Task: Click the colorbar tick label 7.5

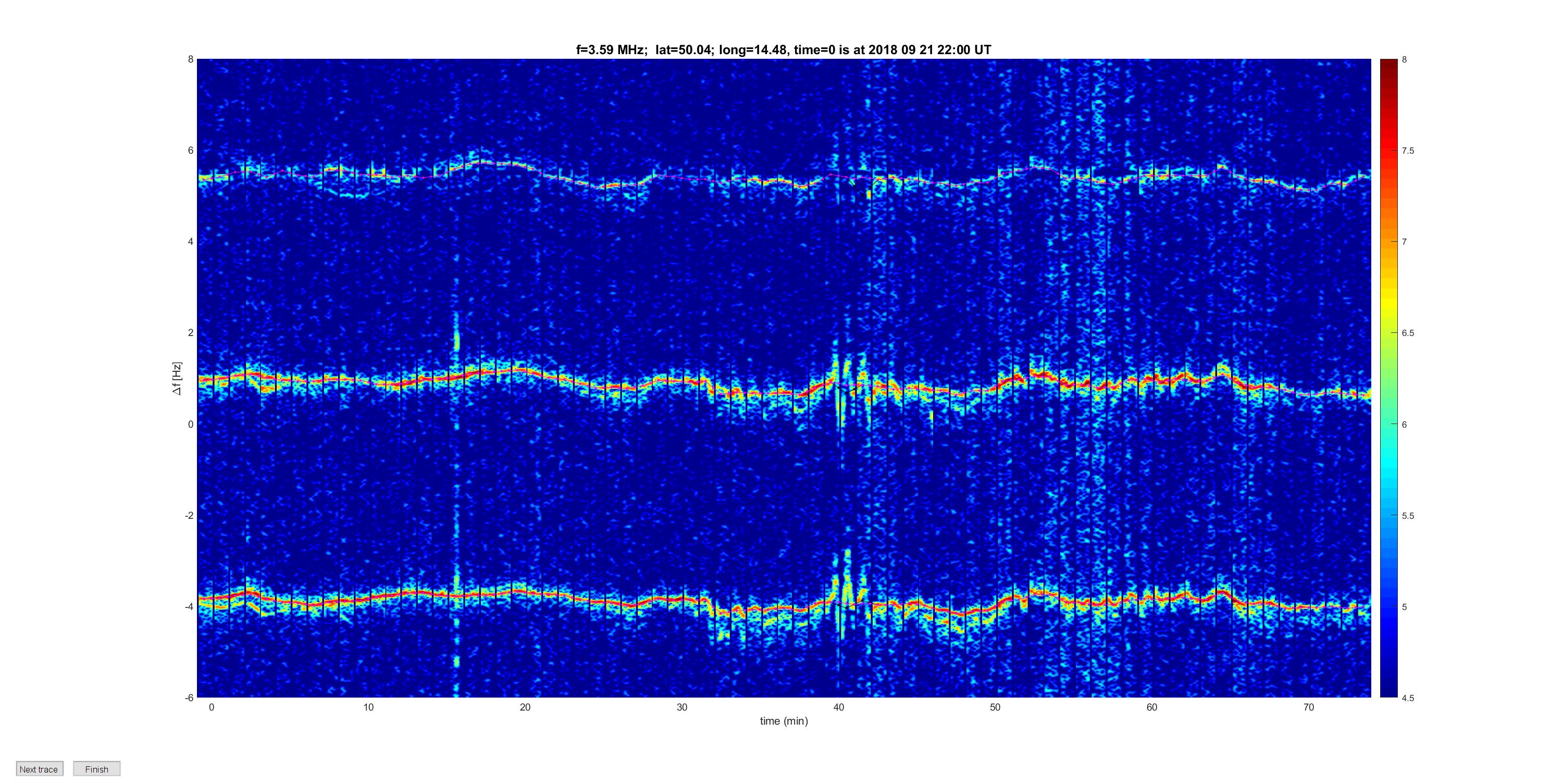Action: pos(1408,151)
